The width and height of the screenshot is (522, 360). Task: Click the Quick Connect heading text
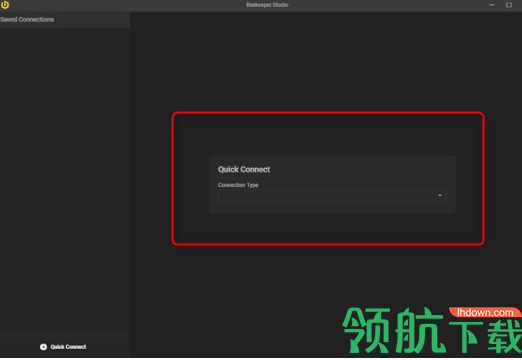(x=244, y=169)
